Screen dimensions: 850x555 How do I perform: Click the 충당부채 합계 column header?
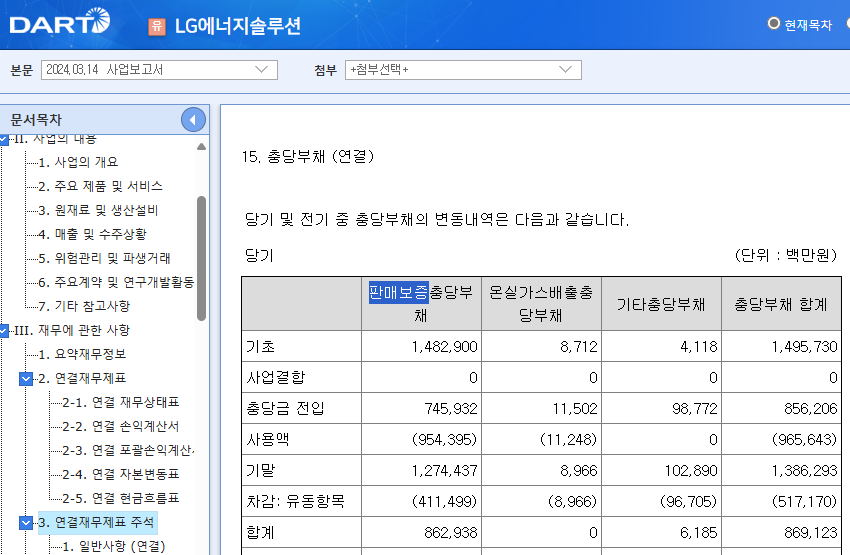(781, 304)
